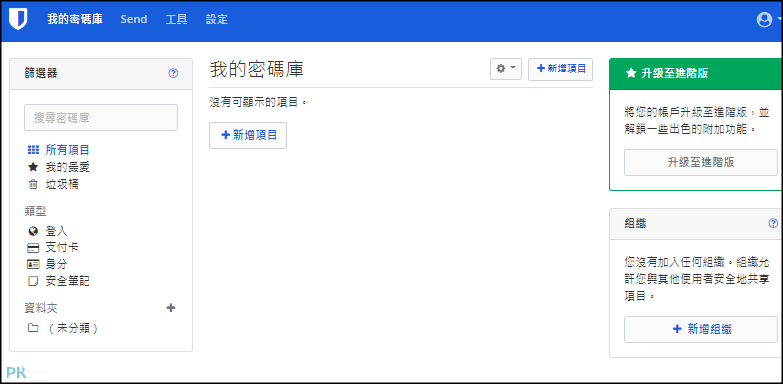Click the 升級至進階版 button
The image size is (783, 384).
(701, 162)
